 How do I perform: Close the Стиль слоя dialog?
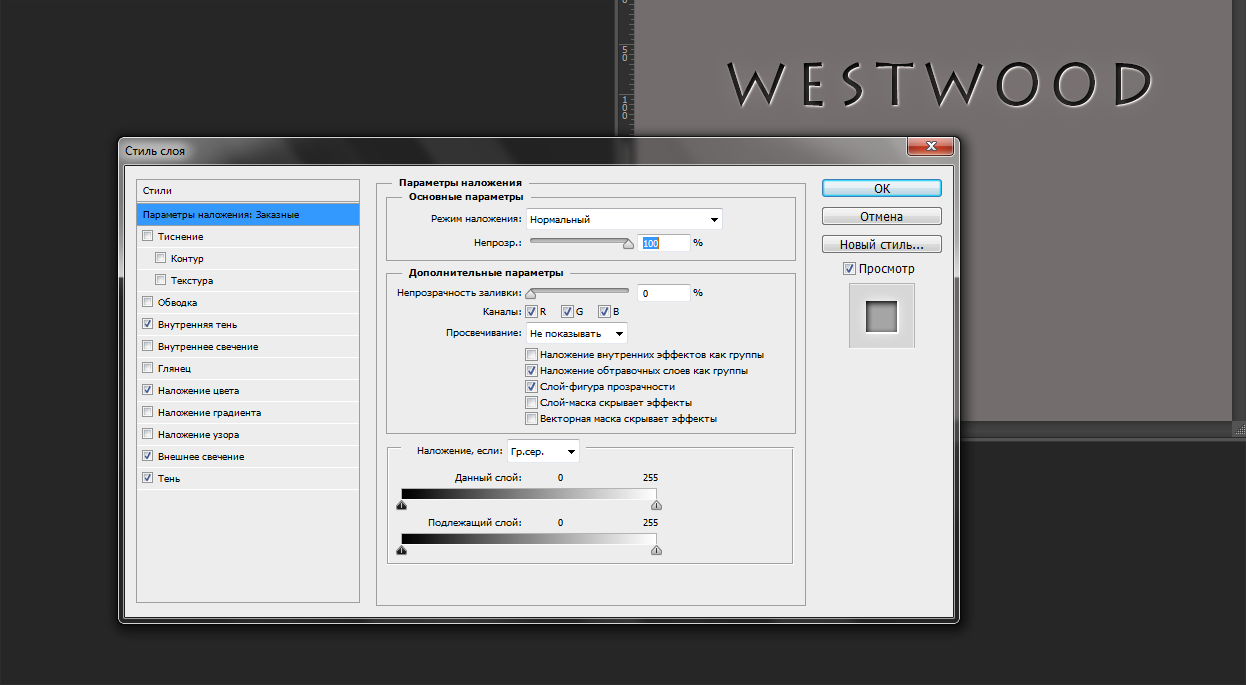point(929,147)
